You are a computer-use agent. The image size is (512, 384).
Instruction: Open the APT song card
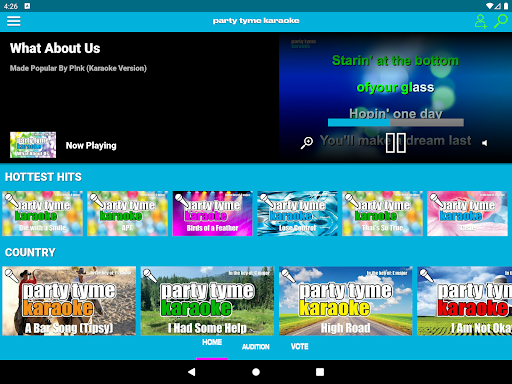pyautogui.click(x=127, y=214)
